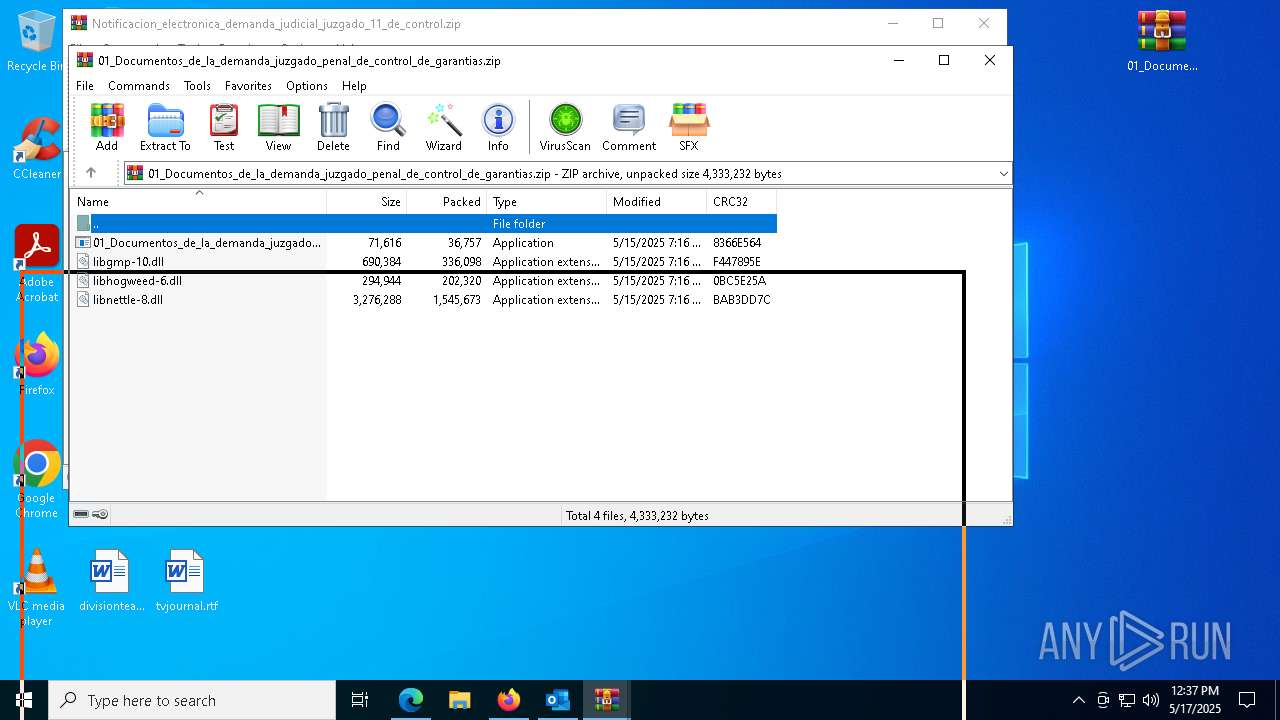Launch Microsoft Edge from taskbar
This screenshot has height=720, width=1280.
411,700
